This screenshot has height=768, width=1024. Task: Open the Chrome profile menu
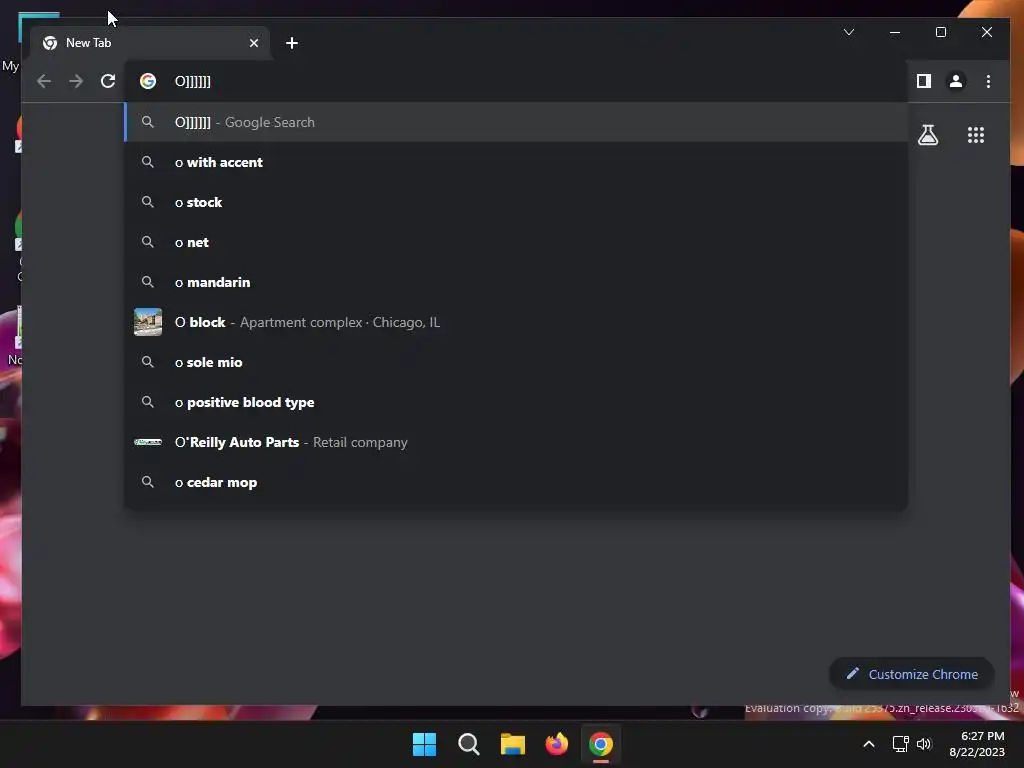pyautogui.click(x=955, y=81)
